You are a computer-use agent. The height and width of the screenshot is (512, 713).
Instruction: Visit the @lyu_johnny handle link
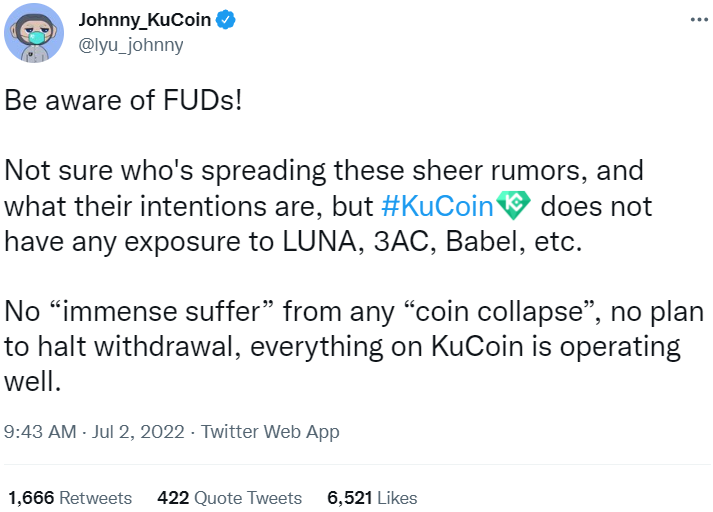tap(131, 45)
